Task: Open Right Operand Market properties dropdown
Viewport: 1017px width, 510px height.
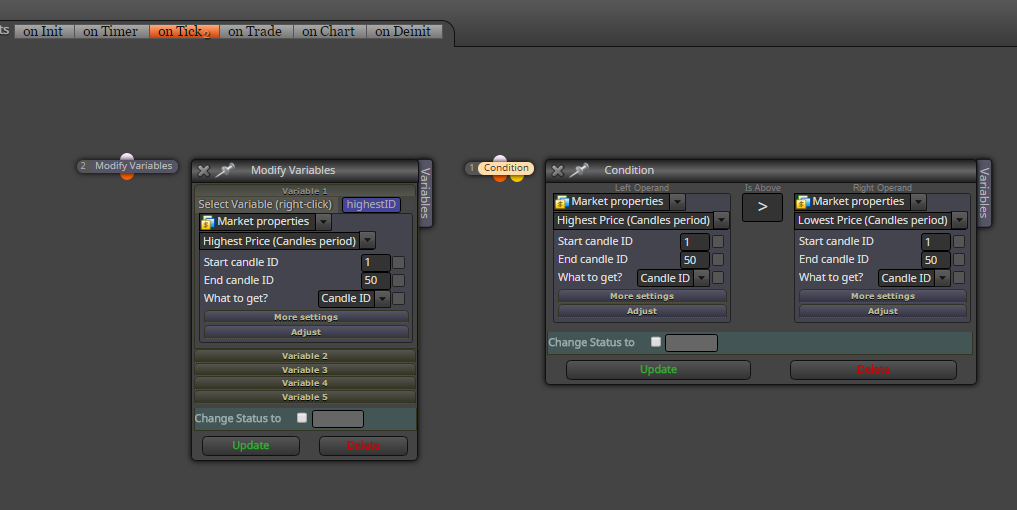Action: 918,202
